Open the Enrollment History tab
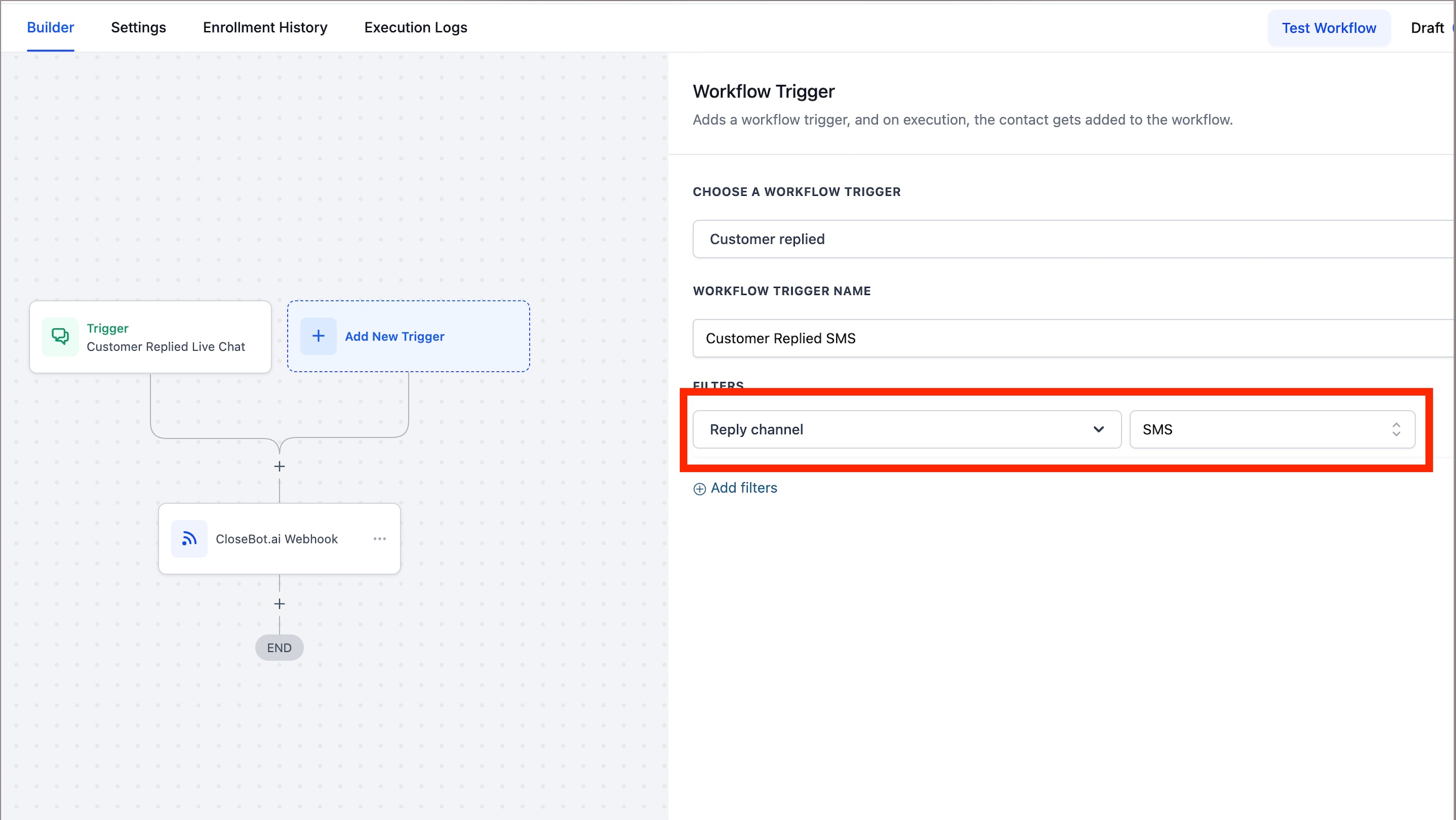This screenshot has height=820, width=1456. 265,27
